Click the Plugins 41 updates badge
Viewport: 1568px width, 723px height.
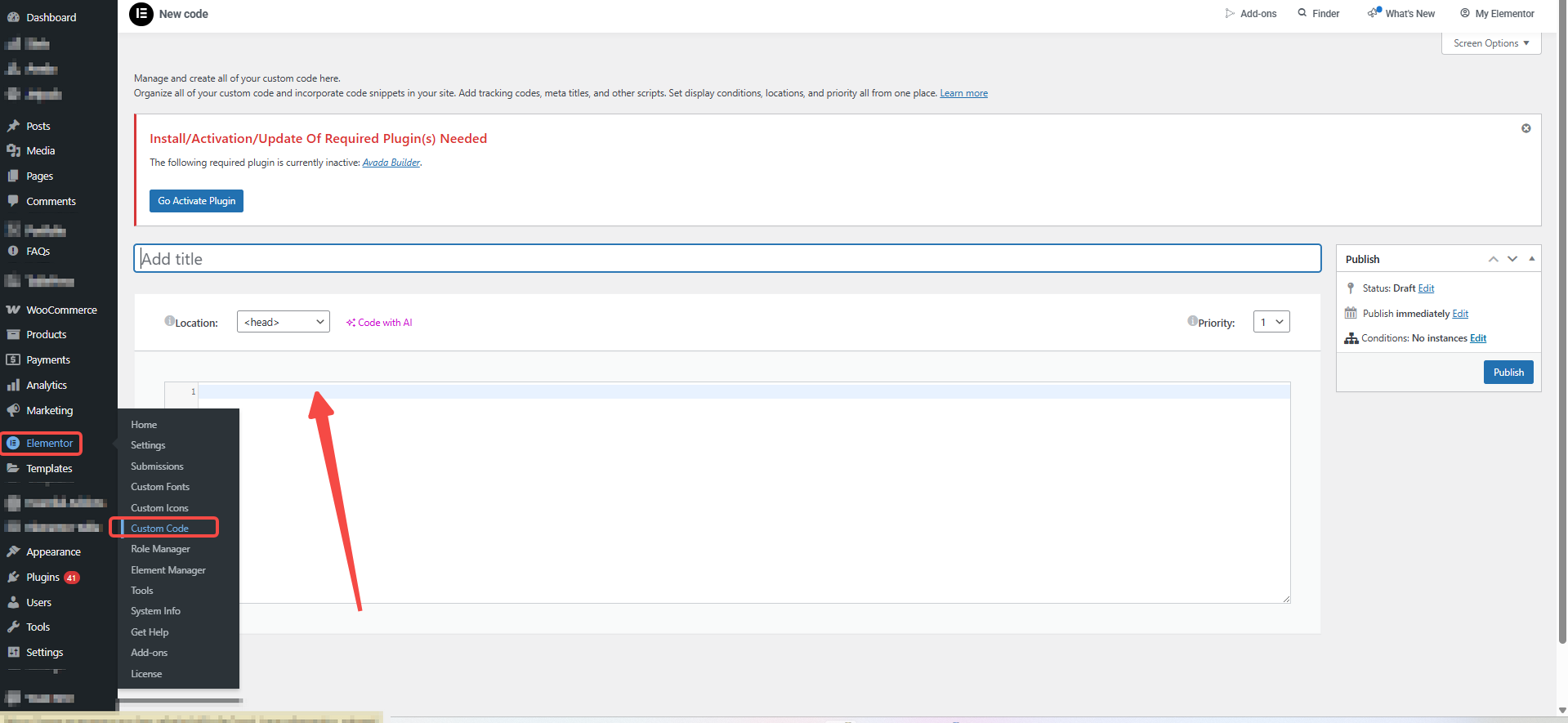(x=72, y=578)
